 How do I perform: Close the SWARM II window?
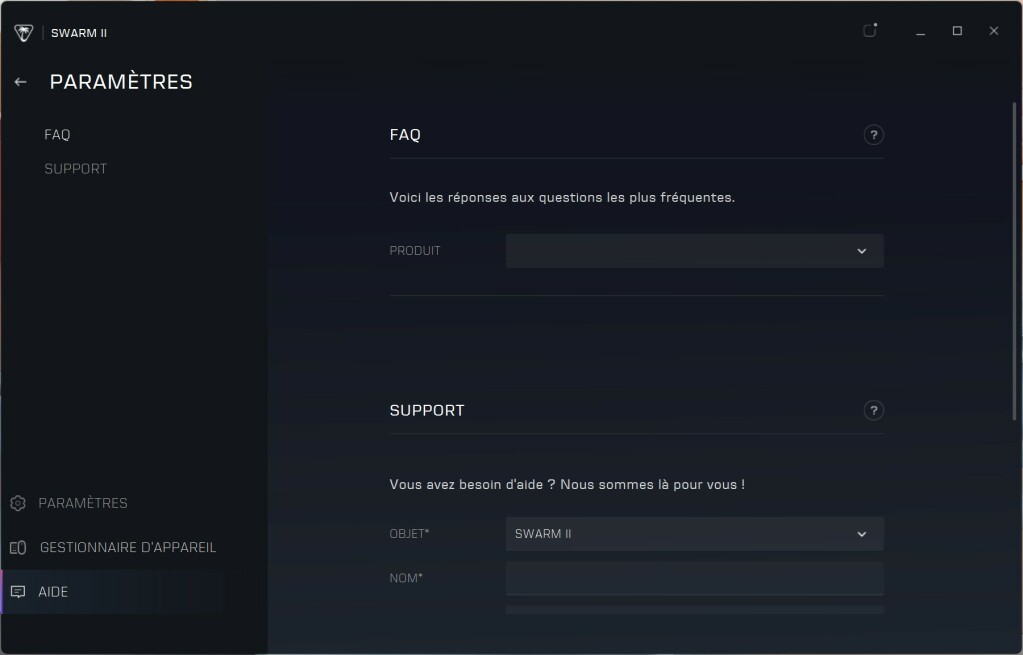pyautogui.click(x=994, y=31)
